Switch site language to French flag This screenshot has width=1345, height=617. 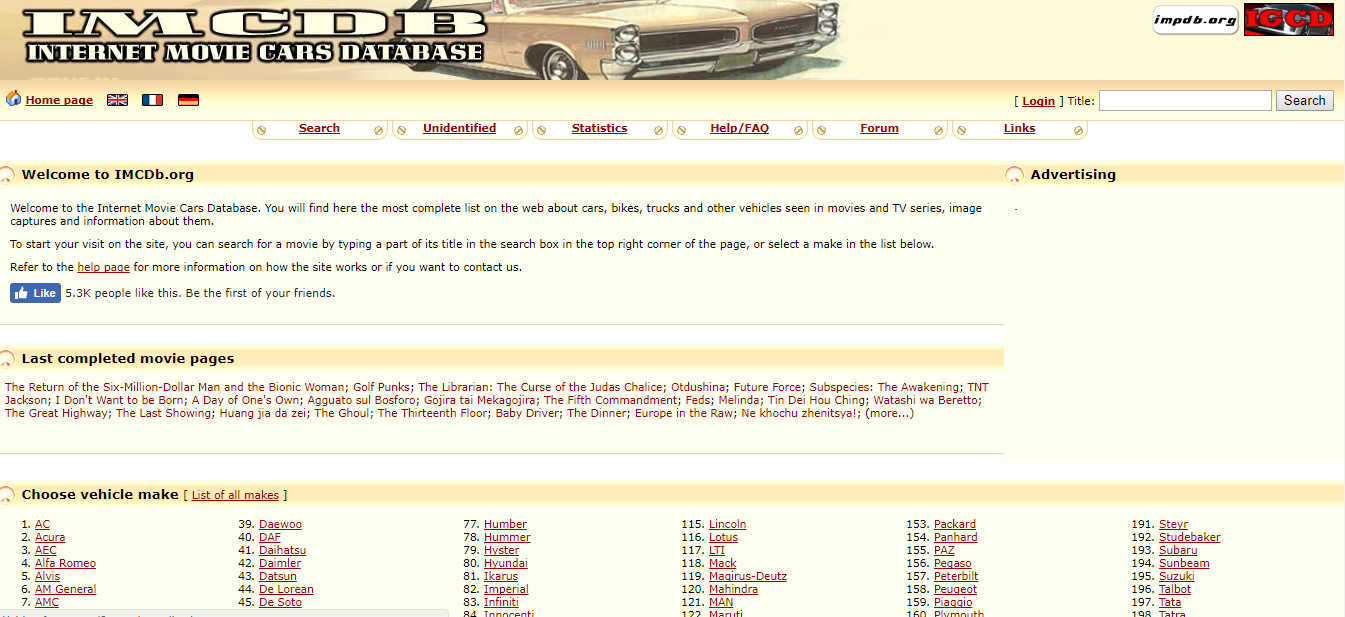pyautogui.click(x=152, y=100)
